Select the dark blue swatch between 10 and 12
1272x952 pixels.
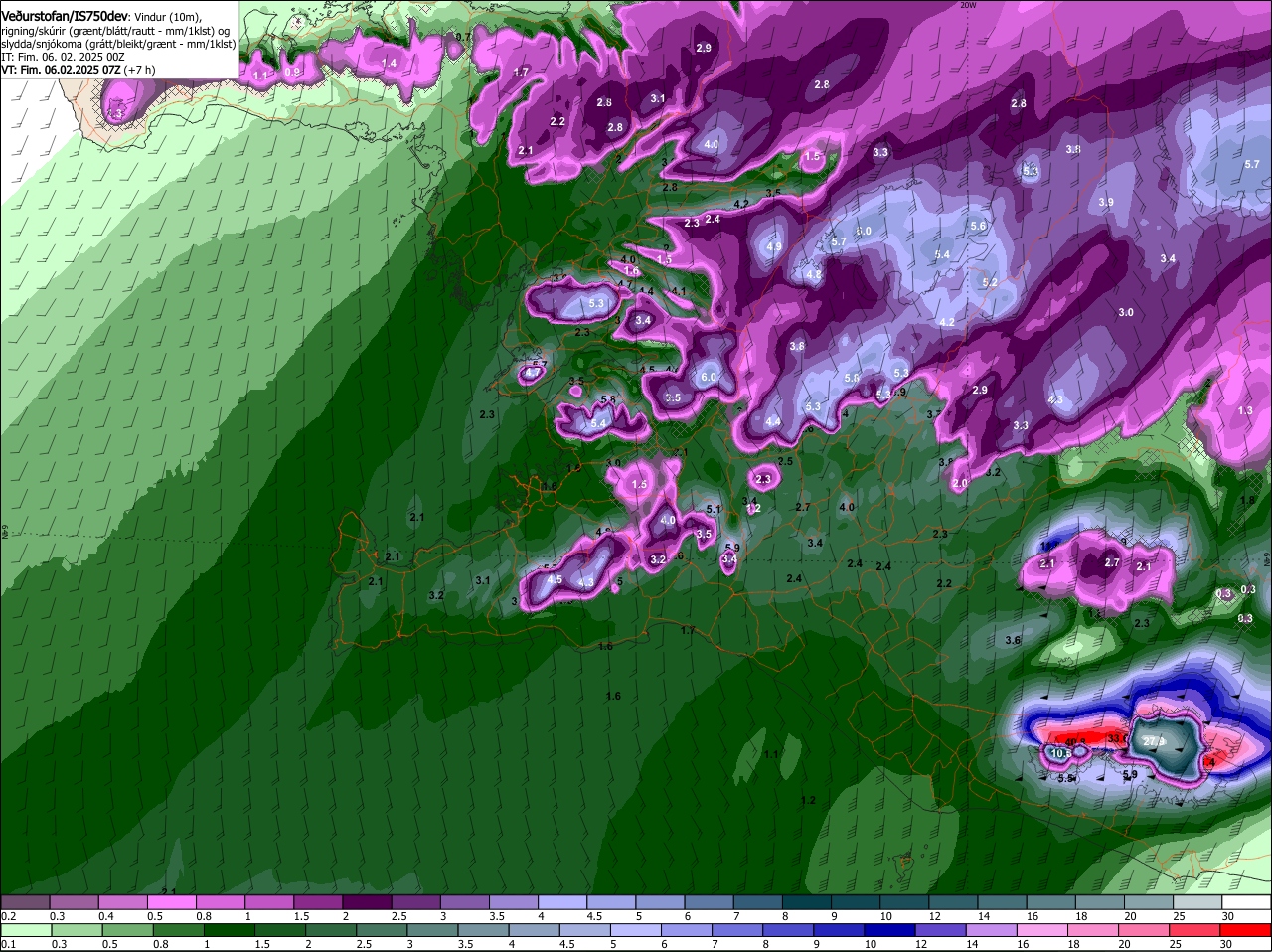[x=889, y=930]
